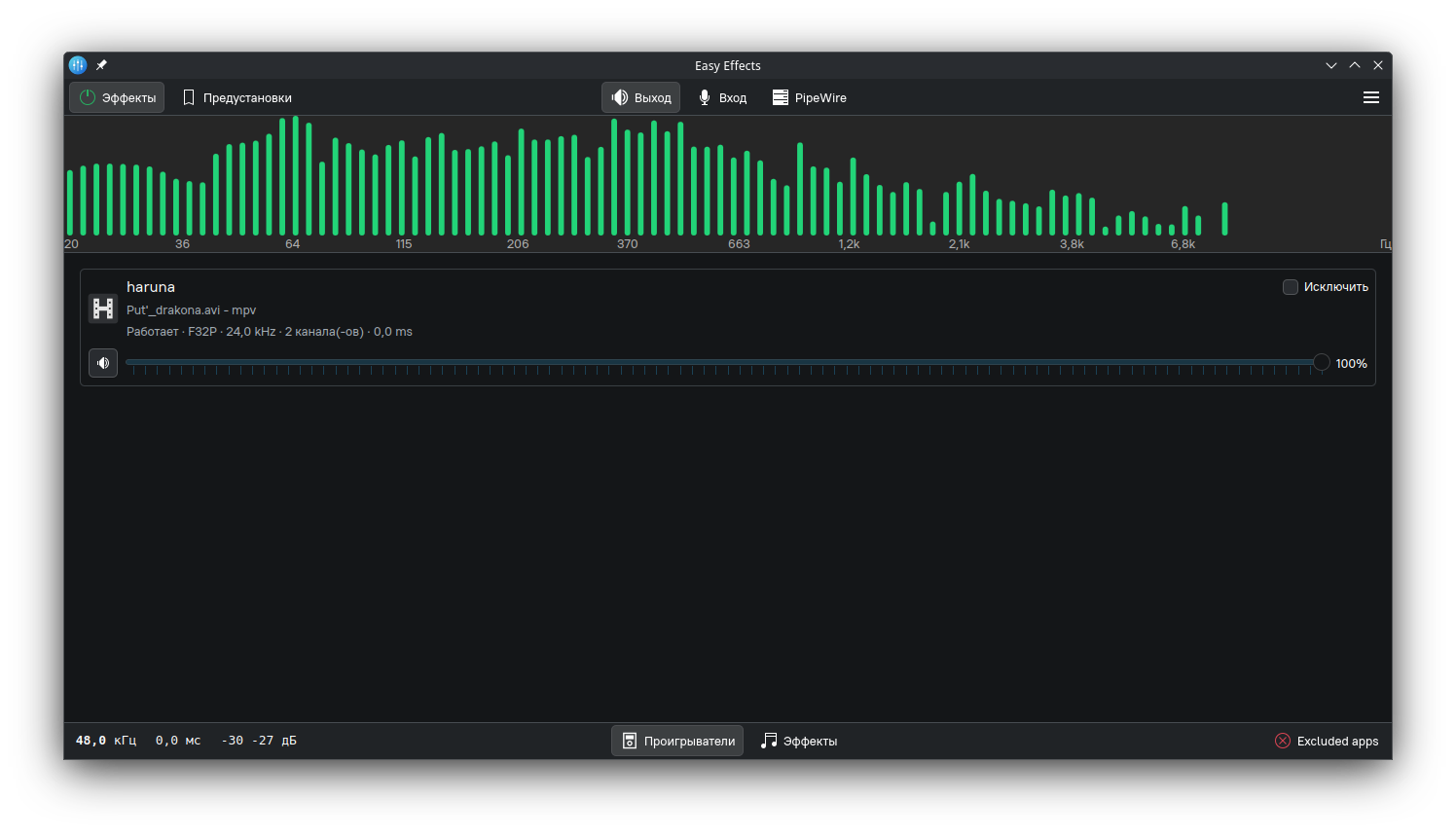Screen dimensions: 1456x835
Task: Open the Предустановки presets menu
Action: pos(237,97)
